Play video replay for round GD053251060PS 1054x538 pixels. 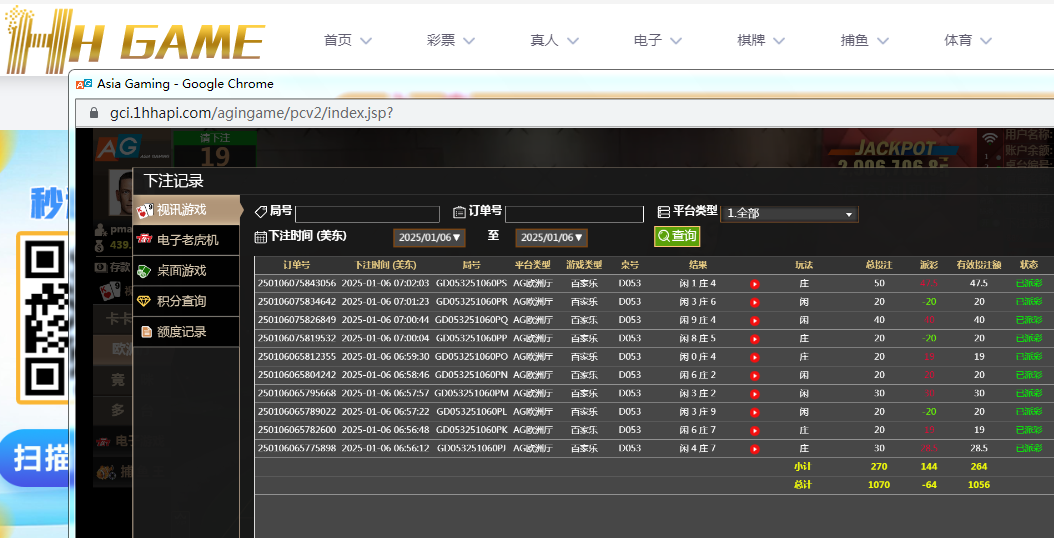point(755,284)
